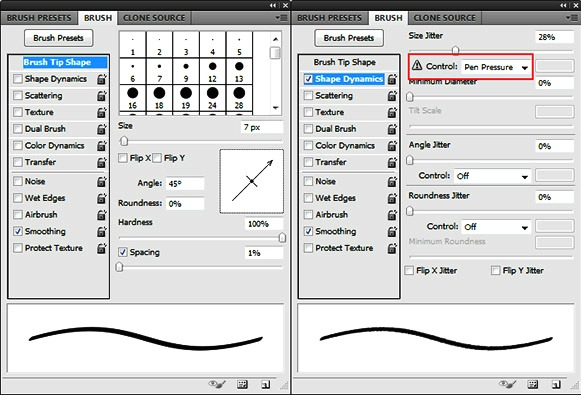Viewport: 581px width, 395px height.
Task: Switch to Clone Source tab, left panel
Action: [x=154, y=18]
